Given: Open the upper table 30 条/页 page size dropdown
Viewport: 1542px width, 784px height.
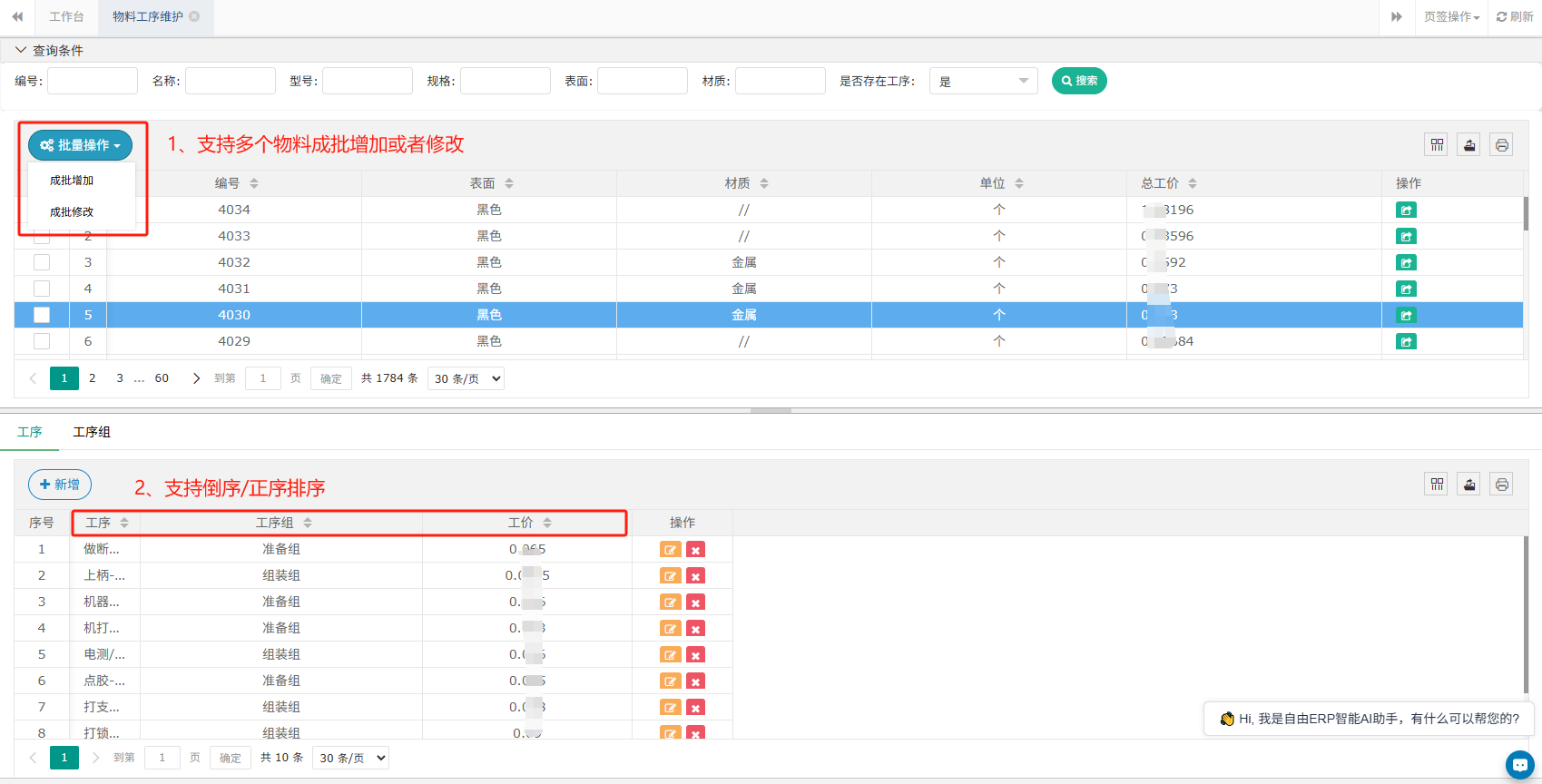Looking at the screenshot, I should 466,379.
